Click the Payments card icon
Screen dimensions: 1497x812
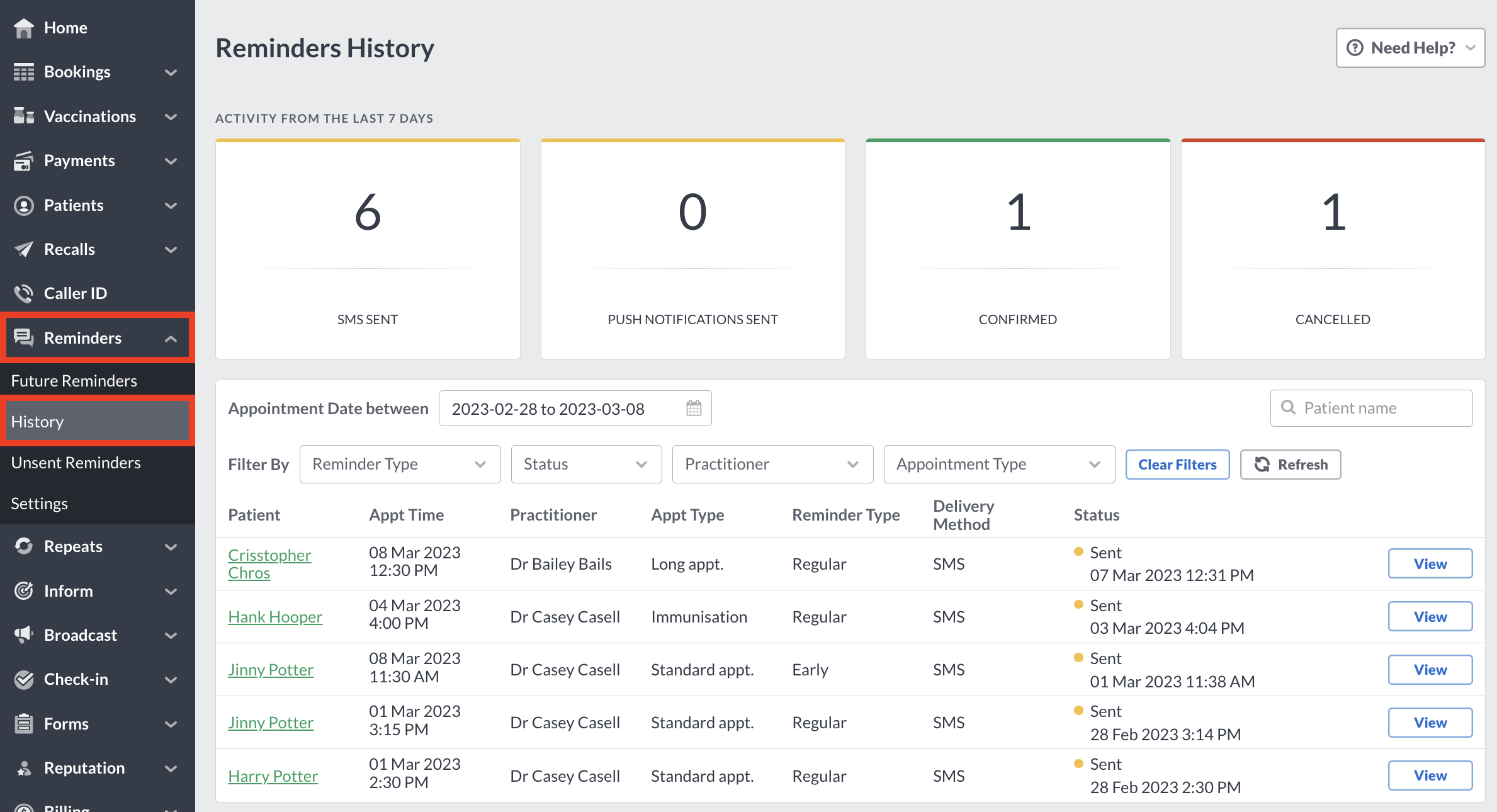[x=24, y=161]
